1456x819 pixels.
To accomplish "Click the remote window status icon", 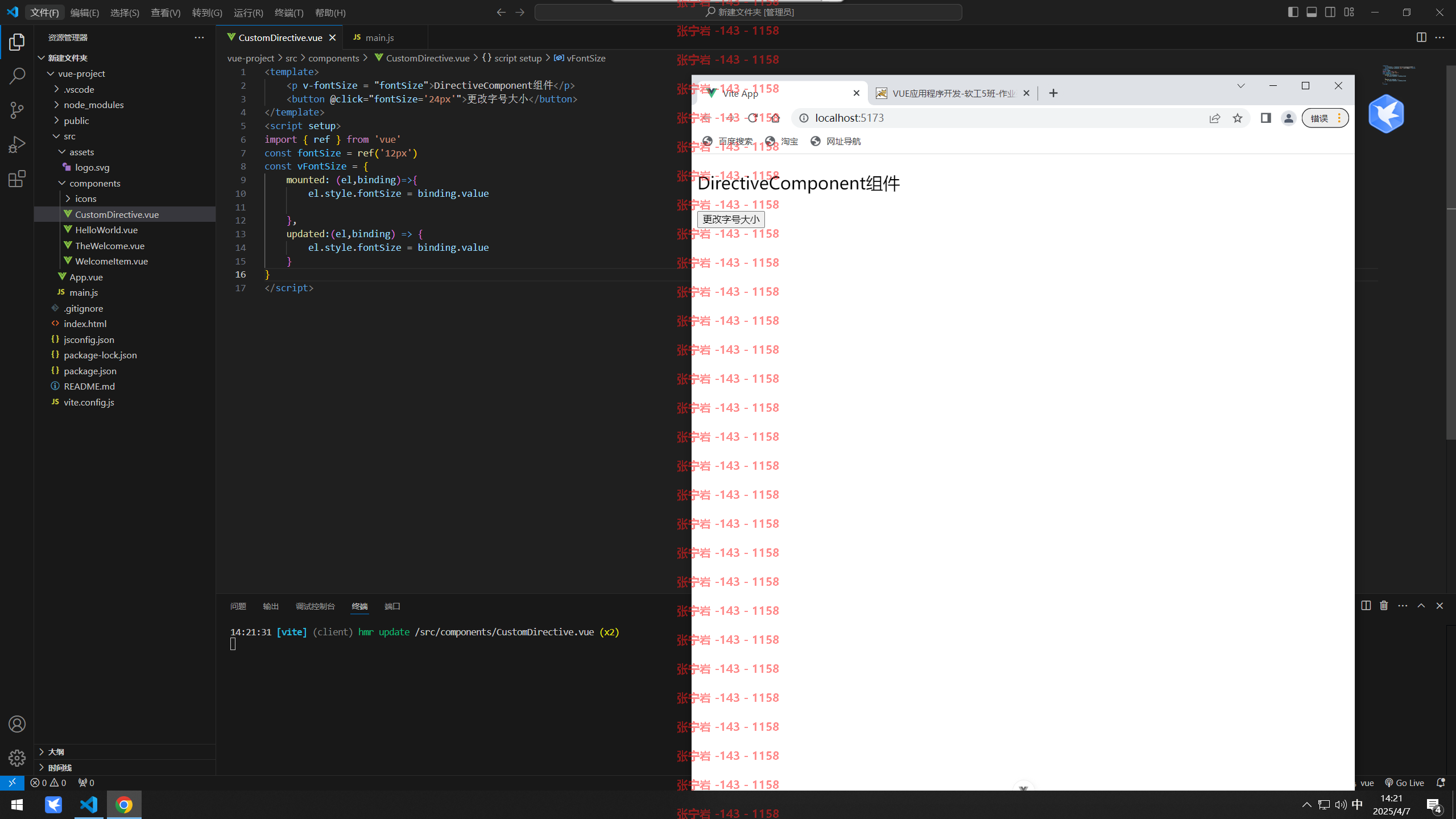I will [12, 783].
